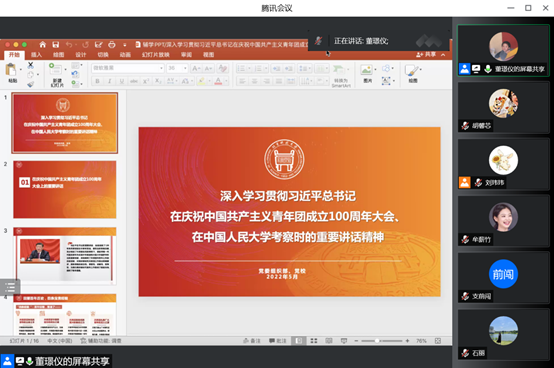Toggle slide sorter view in status bar
This screenshot has height=368, width=554.
314,340
